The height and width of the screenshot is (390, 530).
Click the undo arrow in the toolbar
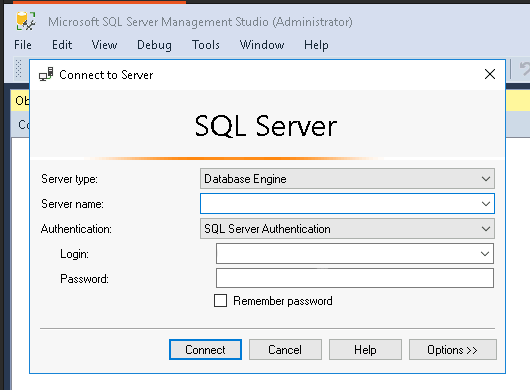(524, 69)
